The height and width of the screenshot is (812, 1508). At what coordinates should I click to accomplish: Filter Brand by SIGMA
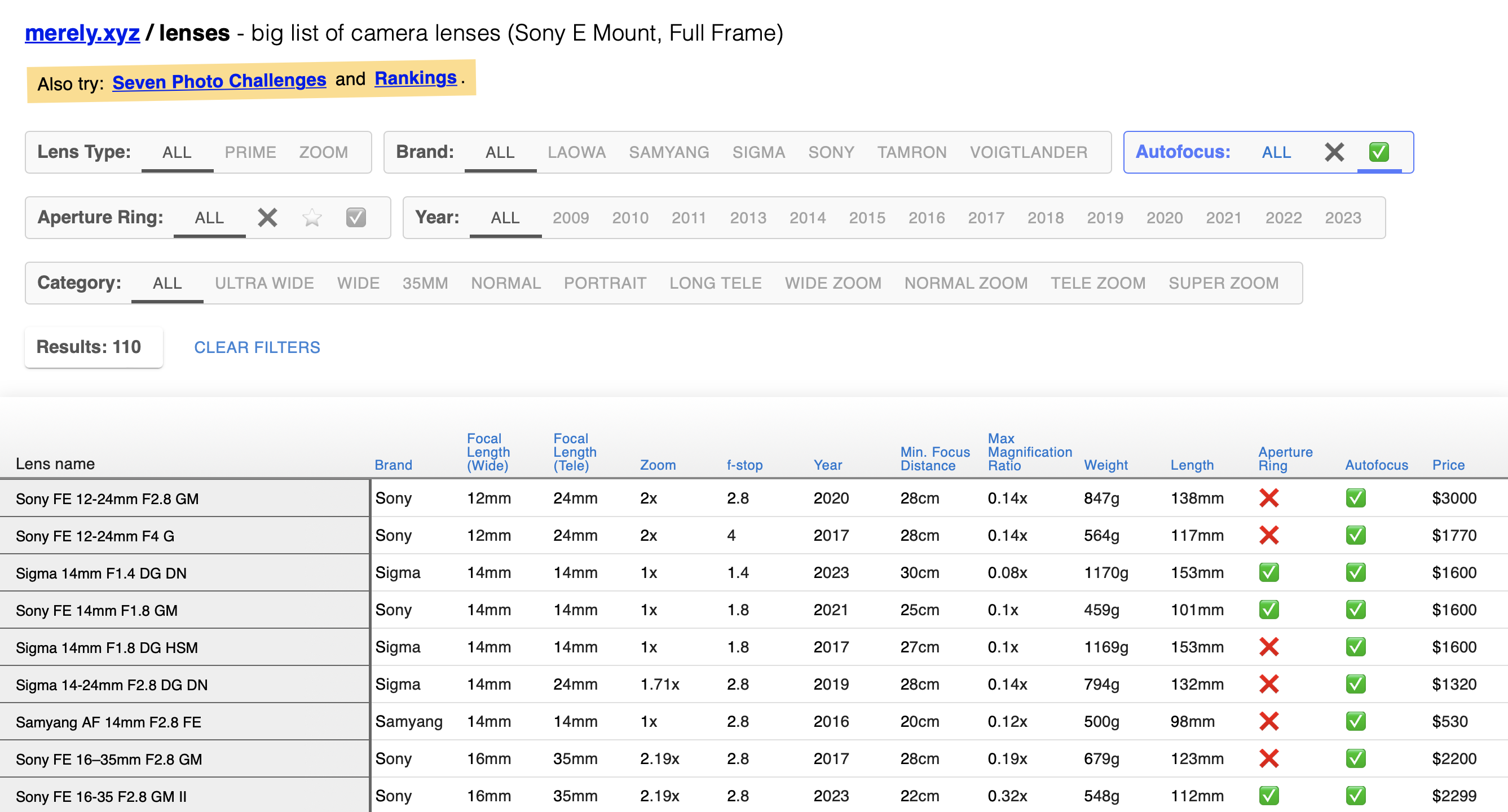759,152
